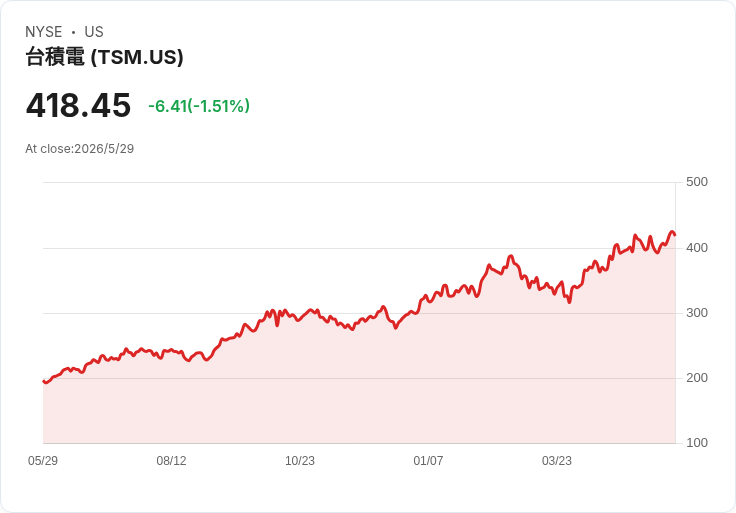Click the 台積電 (TSM.US) stock title
The image size is (736, 513).
(x=104, y=57)
